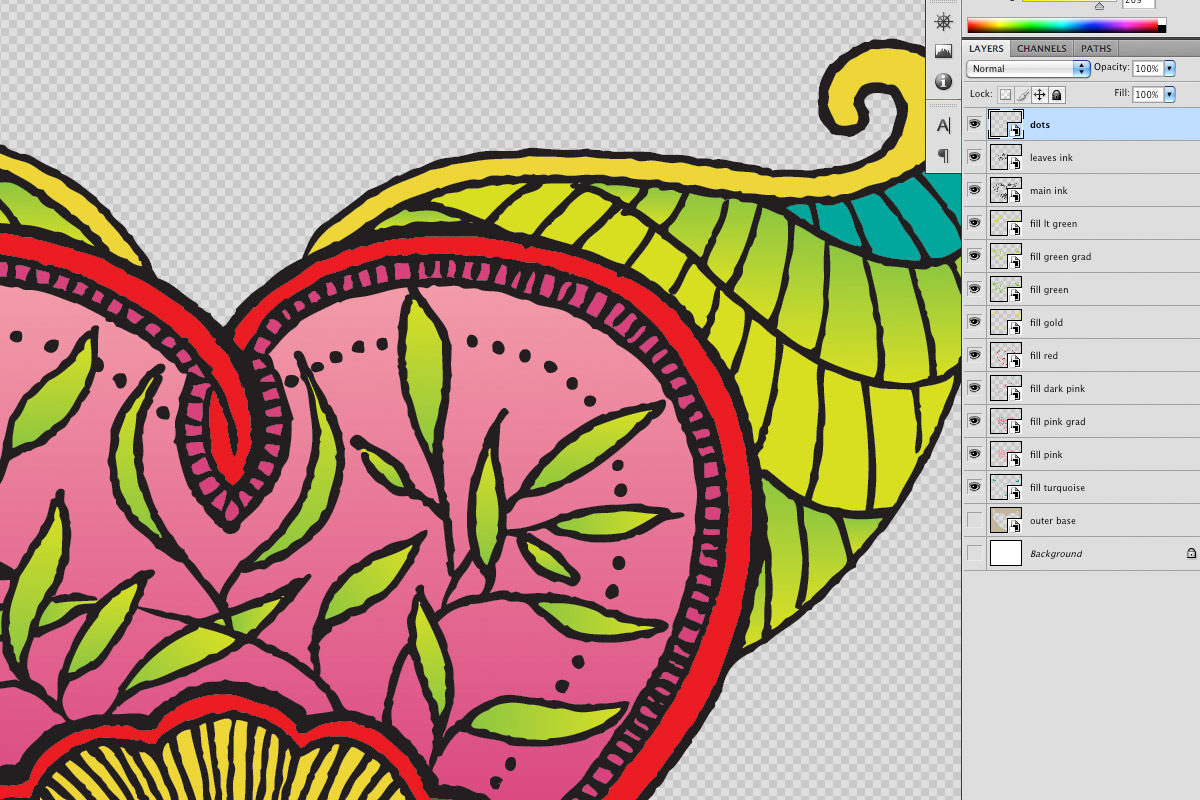The image size is (1200, 800).
Task: Click the fill lt green layer thumbnail
Action: [1005, 223]
